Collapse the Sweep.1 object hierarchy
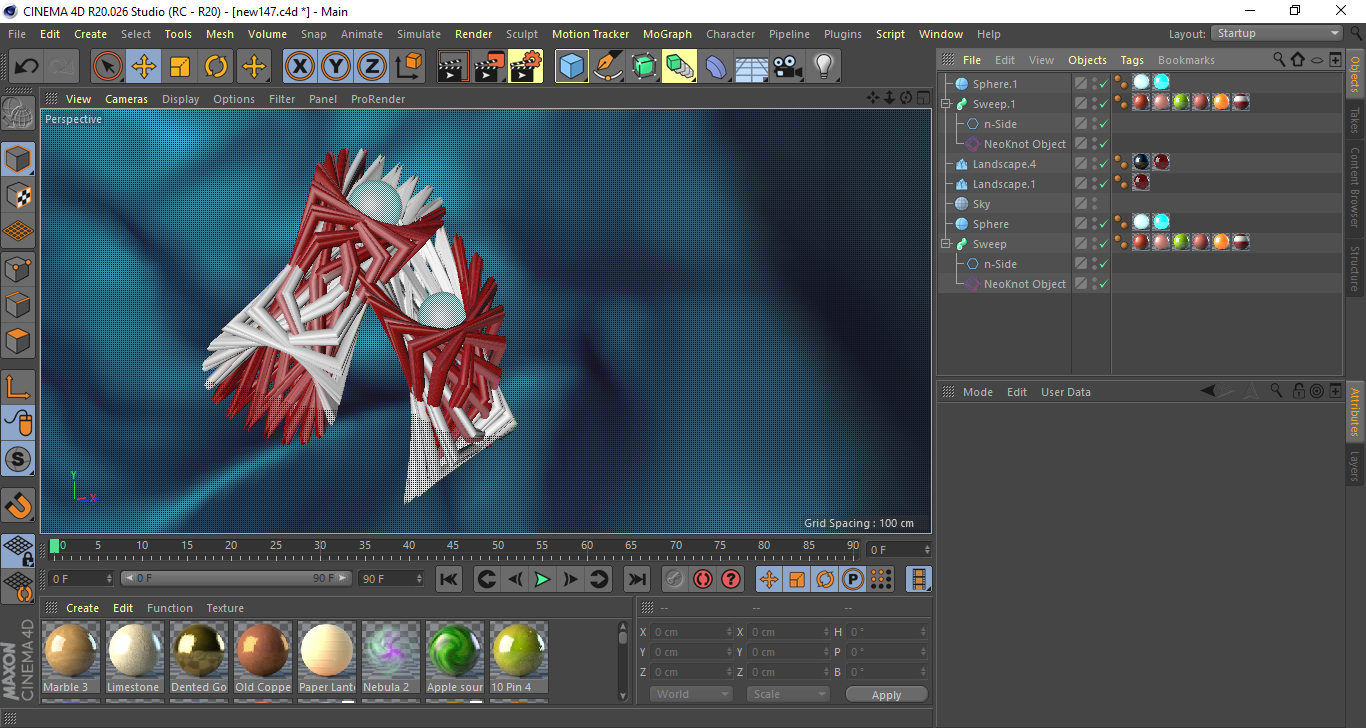This screenshot has width=1366, height=728. (x=946, y=104)
